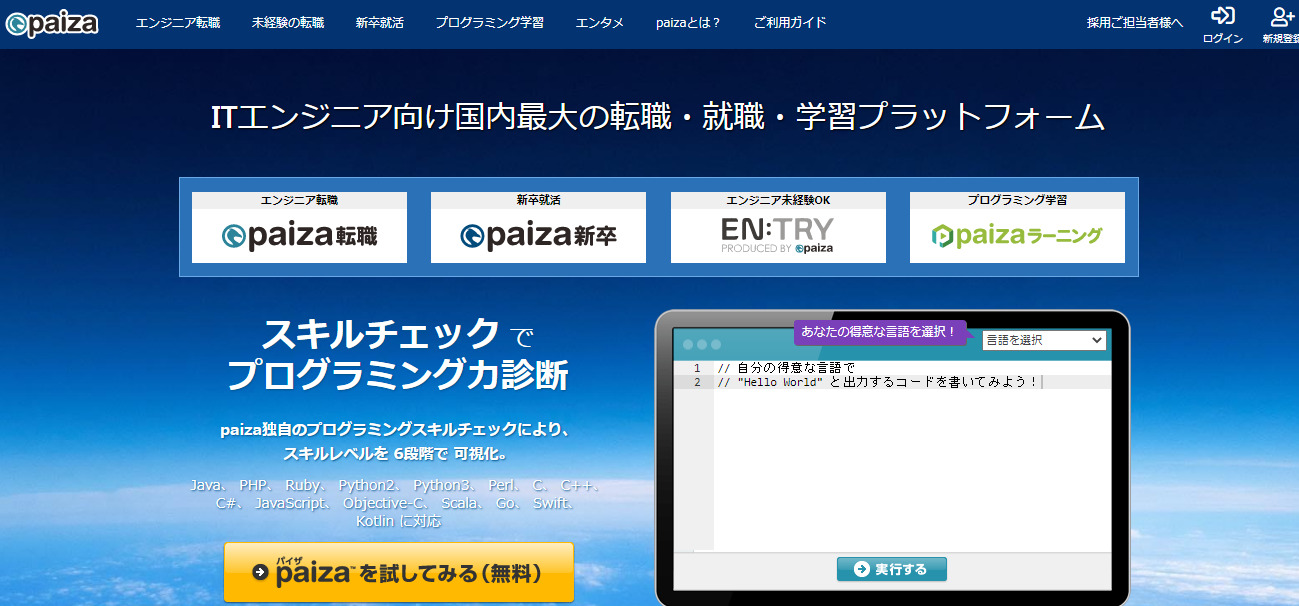Open エンジニア転職 menu item
The height and width of the screenshot is (606, 1299).
coord(178,22)
